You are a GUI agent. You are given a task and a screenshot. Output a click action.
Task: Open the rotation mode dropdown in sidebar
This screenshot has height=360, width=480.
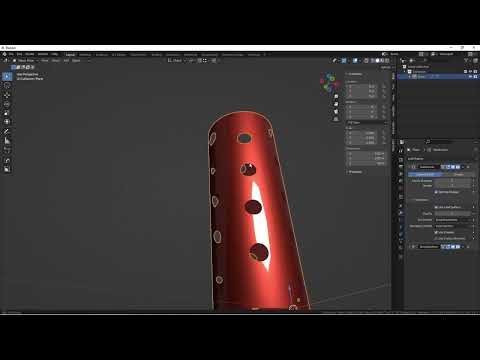click(366, 123)
